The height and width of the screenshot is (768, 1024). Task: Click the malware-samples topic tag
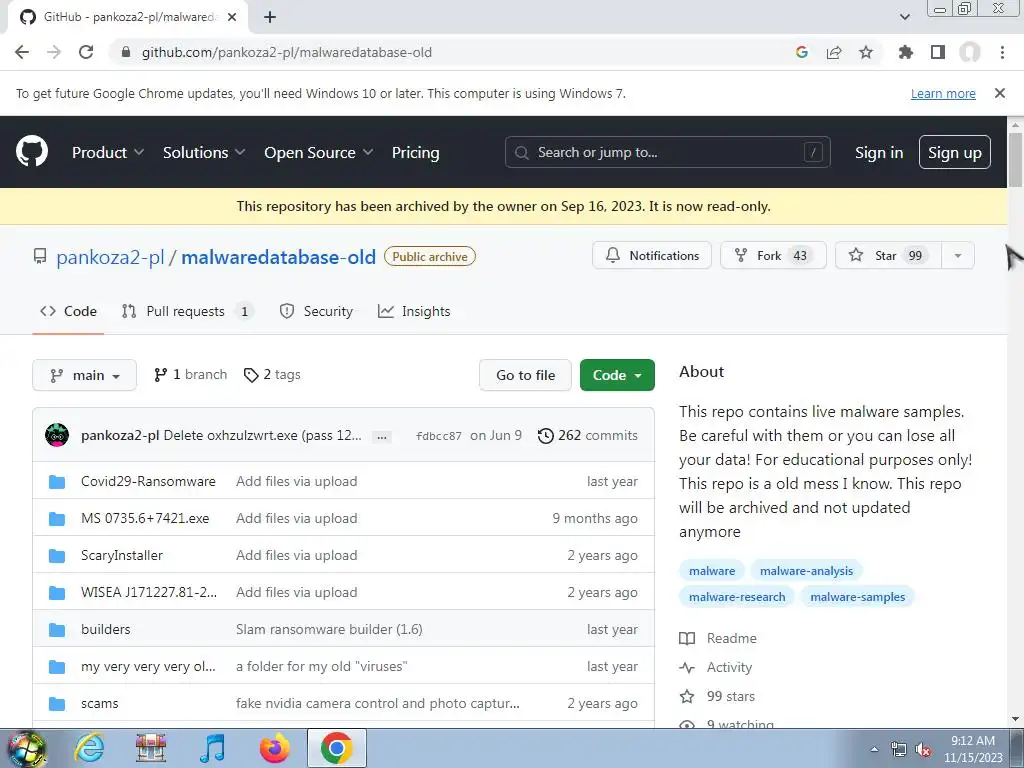tap(857, 597)
